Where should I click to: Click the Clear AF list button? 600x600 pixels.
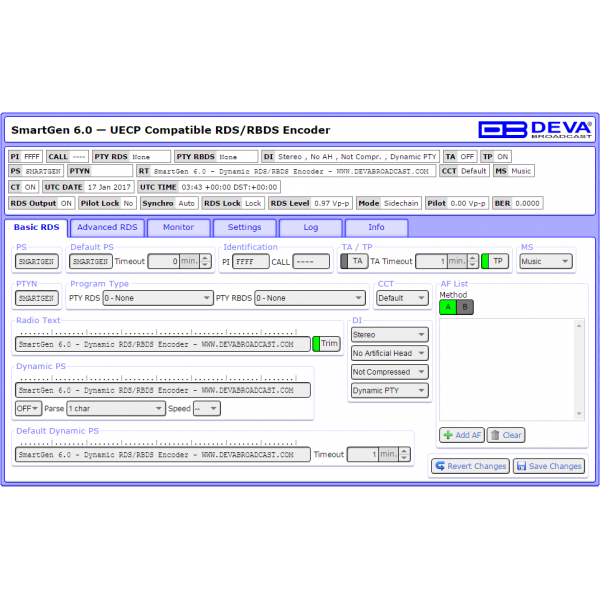click(506, 435)
